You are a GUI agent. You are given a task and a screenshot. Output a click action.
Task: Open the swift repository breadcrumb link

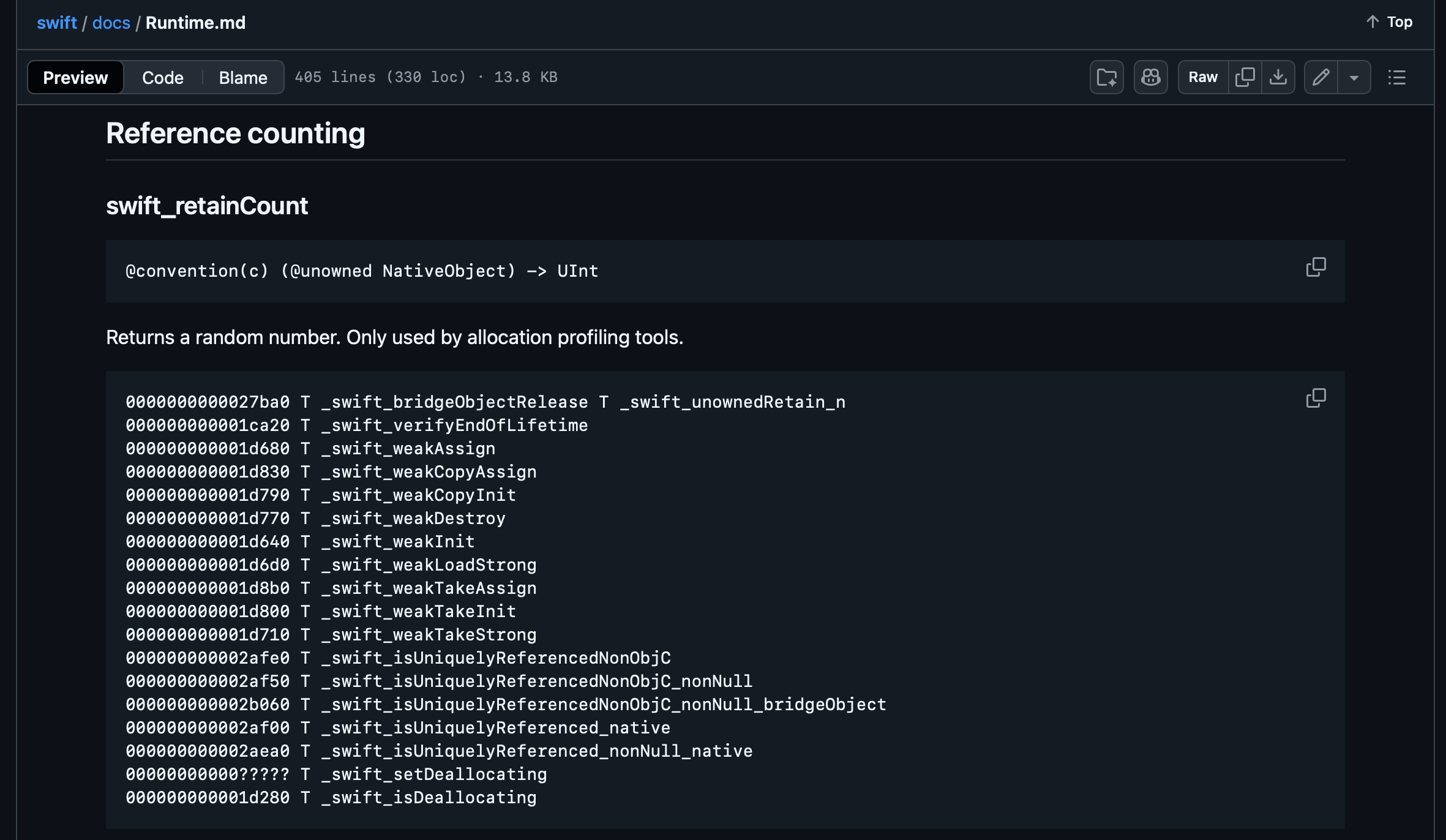click(x=56, y=23)
